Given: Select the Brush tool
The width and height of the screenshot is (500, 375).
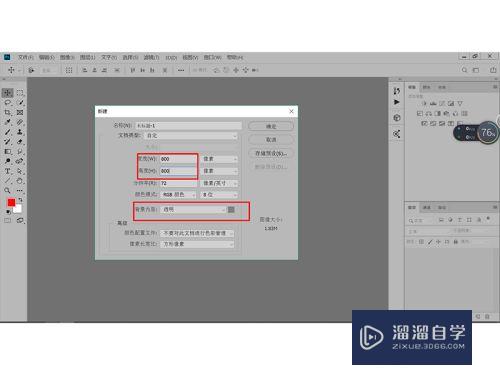Looking at the screenshot, I should pyautogui.click(x=8, y=132).
